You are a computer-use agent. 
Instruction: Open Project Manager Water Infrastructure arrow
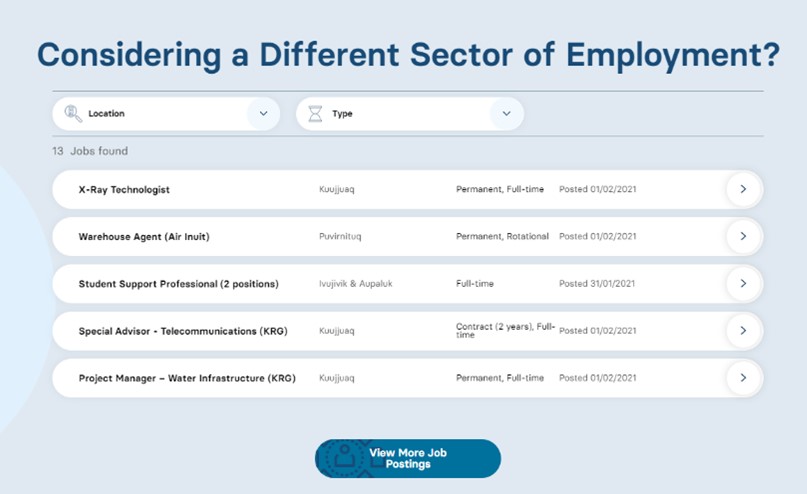click(743, 378)
